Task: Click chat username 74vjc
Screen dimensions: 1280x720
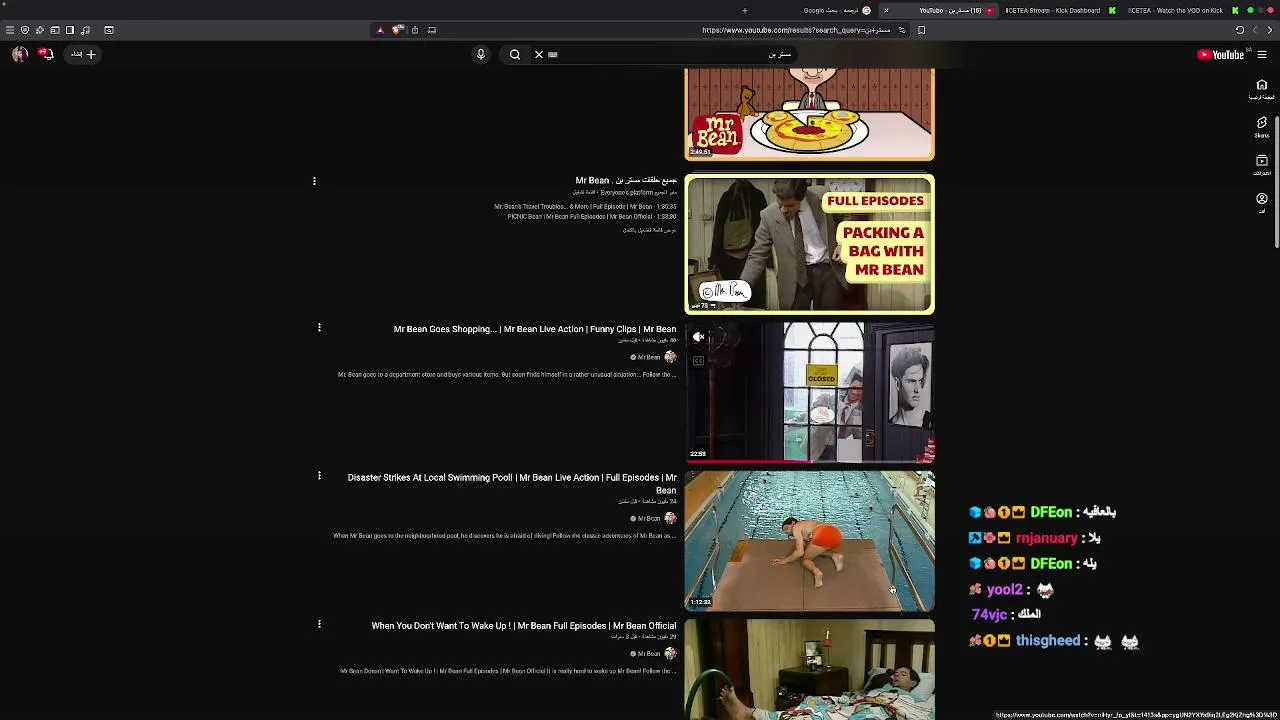Action: click(989, 615)
